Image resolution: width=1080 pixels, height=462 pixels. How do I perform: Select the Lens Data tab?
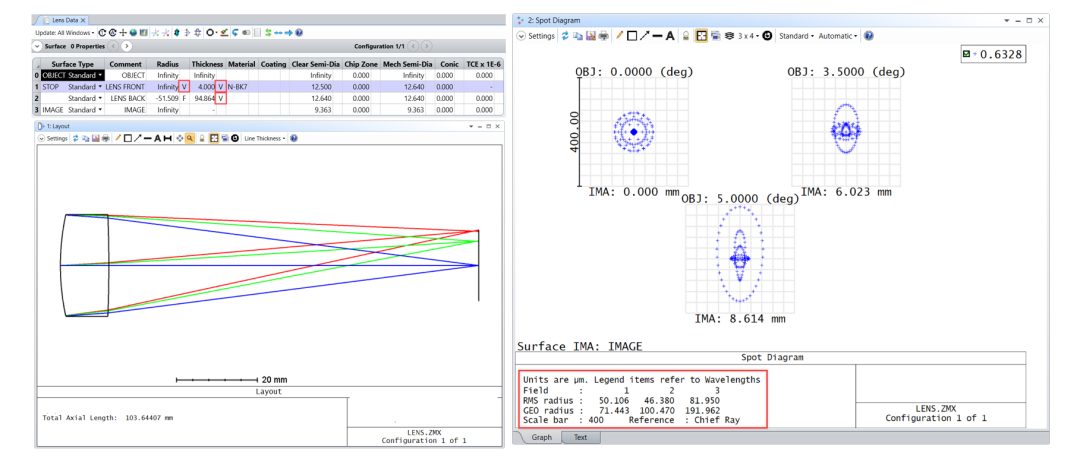click(65, 21)
